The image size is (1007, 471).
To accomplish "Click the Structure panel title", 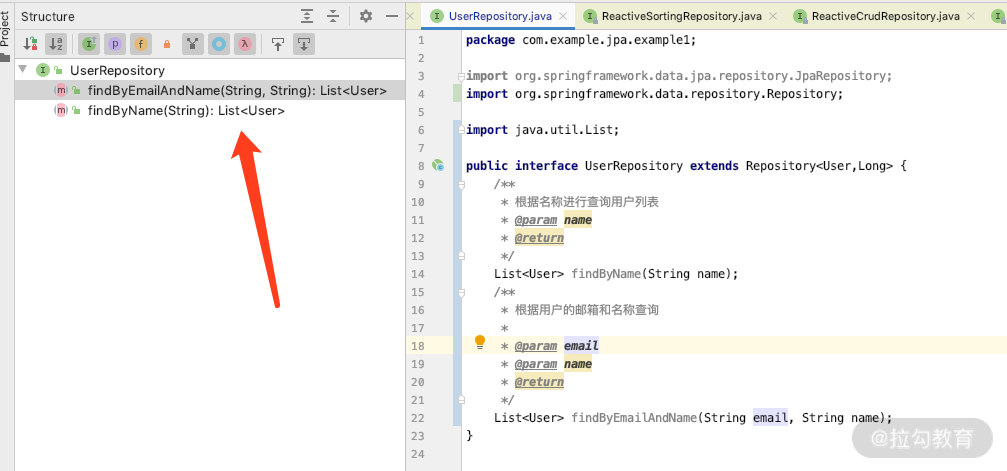I will 48,17.
